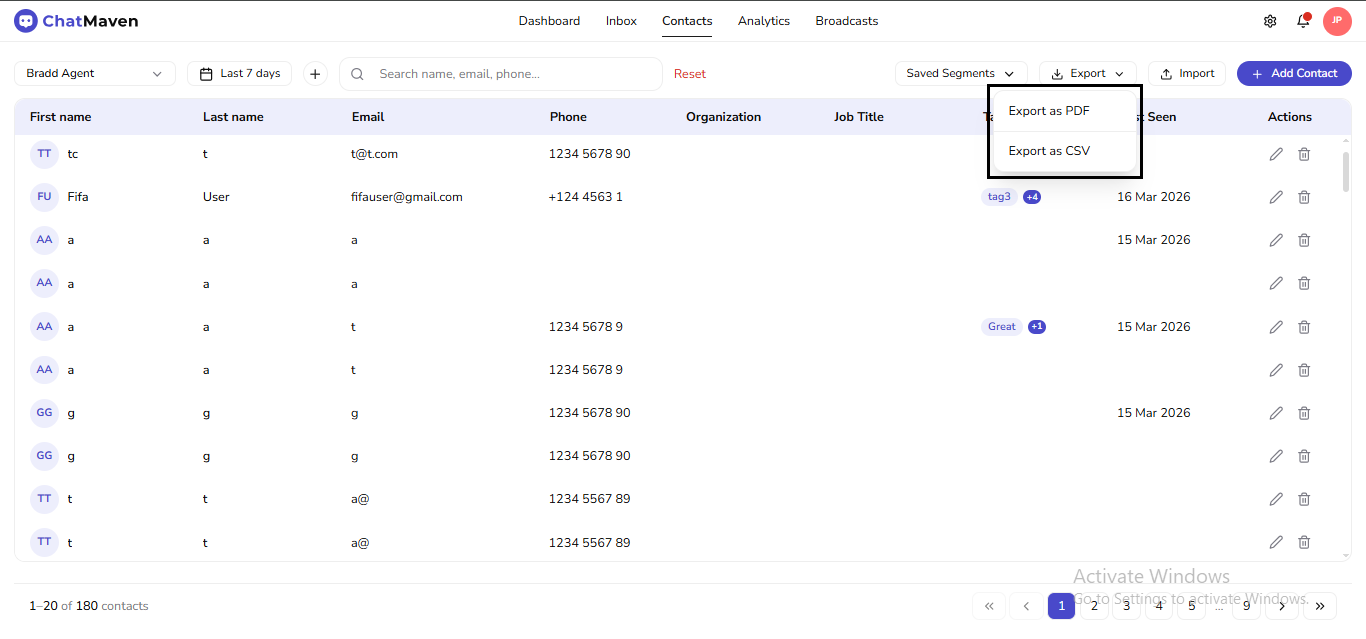Click the plus icon beside date filter

[x=315, y=73]
